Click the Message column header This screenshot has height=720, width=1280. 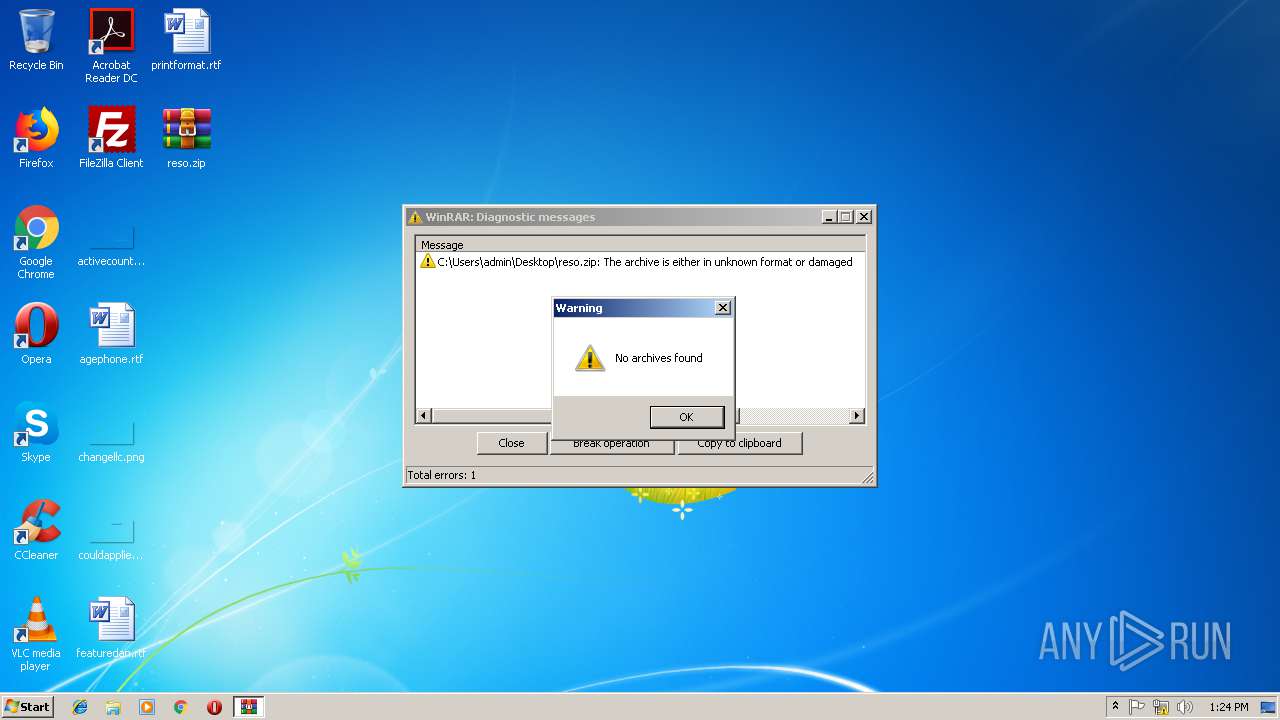(640, 245)
